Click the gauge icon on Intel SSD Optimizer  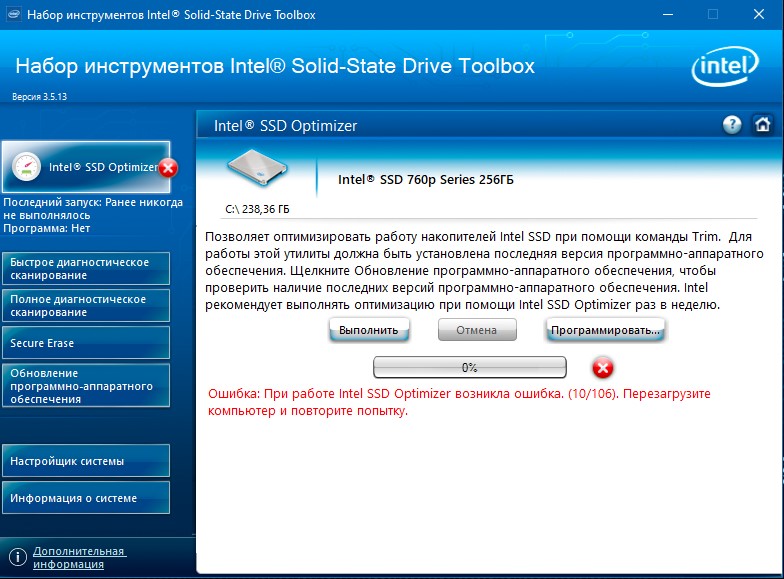click(26, 167)
